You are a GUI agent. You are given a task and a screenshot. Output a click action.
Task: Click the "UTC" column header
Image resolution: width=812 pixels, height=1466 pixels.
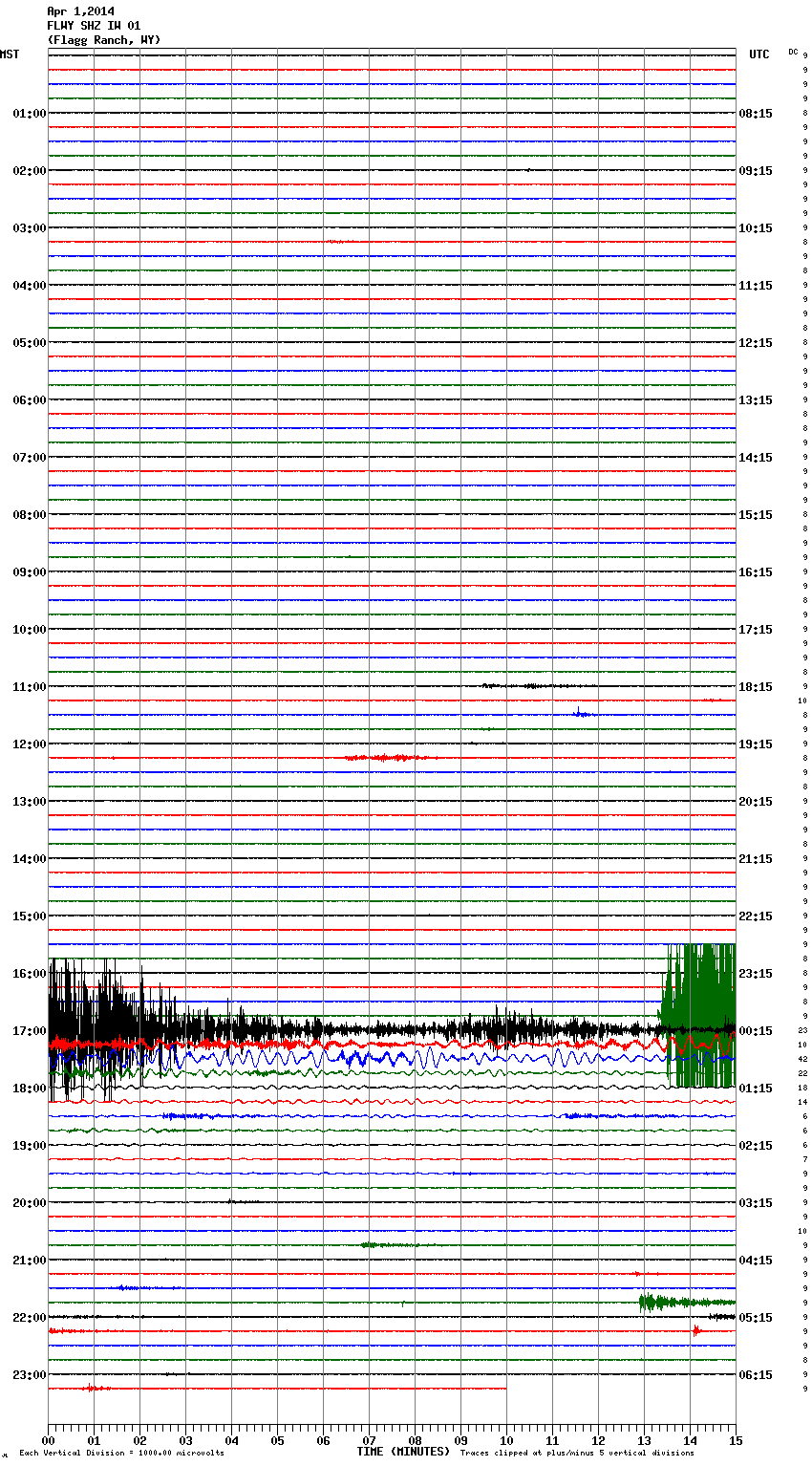coord(759,54)
